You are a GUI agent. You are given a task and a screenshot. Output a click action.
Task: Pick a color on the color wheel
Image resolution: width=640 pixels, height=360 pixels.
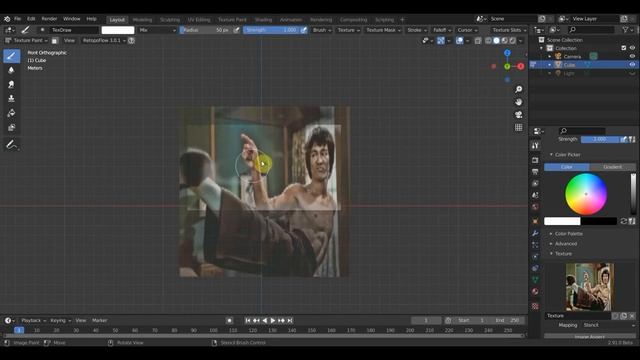click(x=586, y=194)
